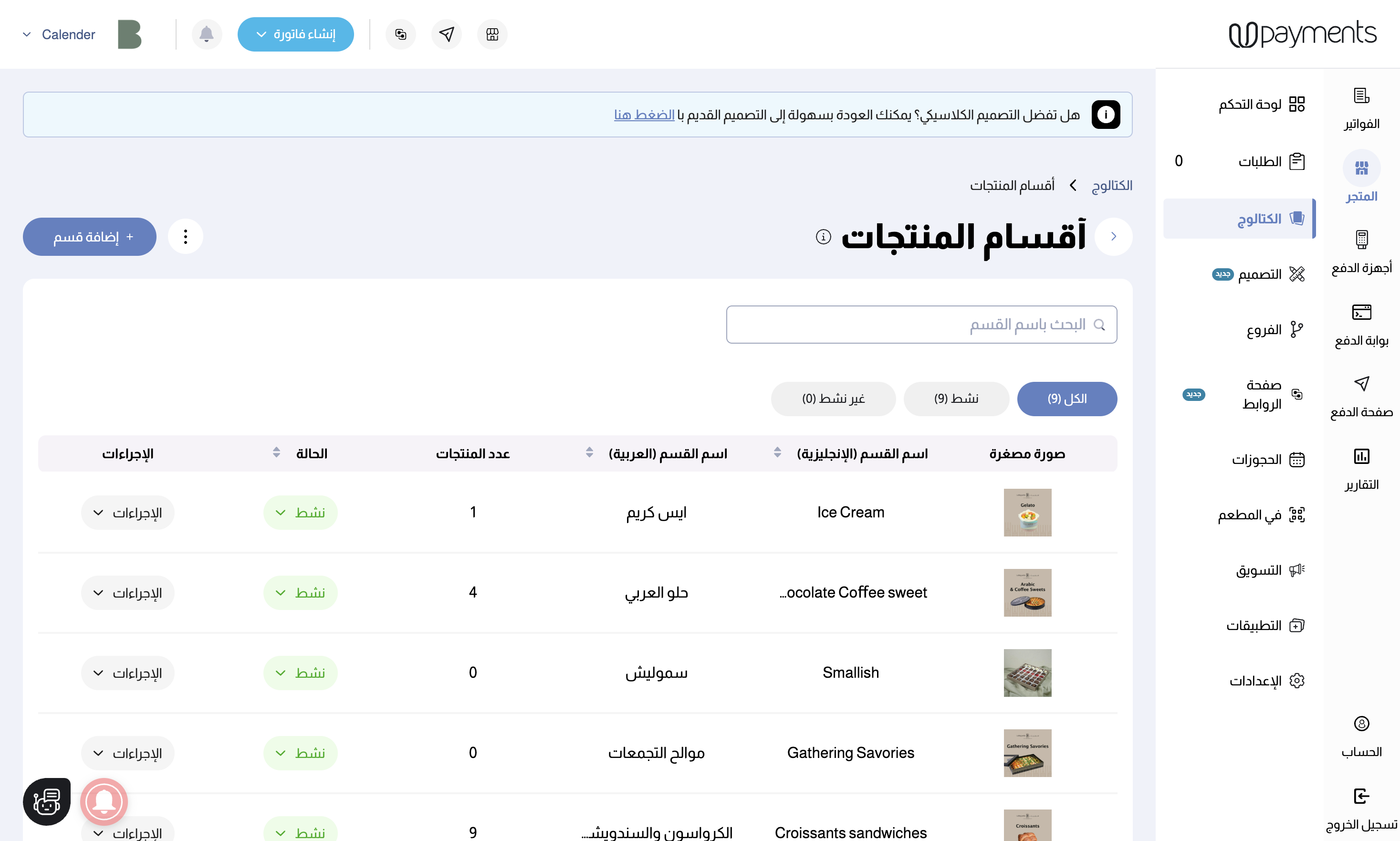This screenshot has width=1400, height=841.
Task: Open إنشاء فاتورة dropdown button
Action: pos(295,34)
